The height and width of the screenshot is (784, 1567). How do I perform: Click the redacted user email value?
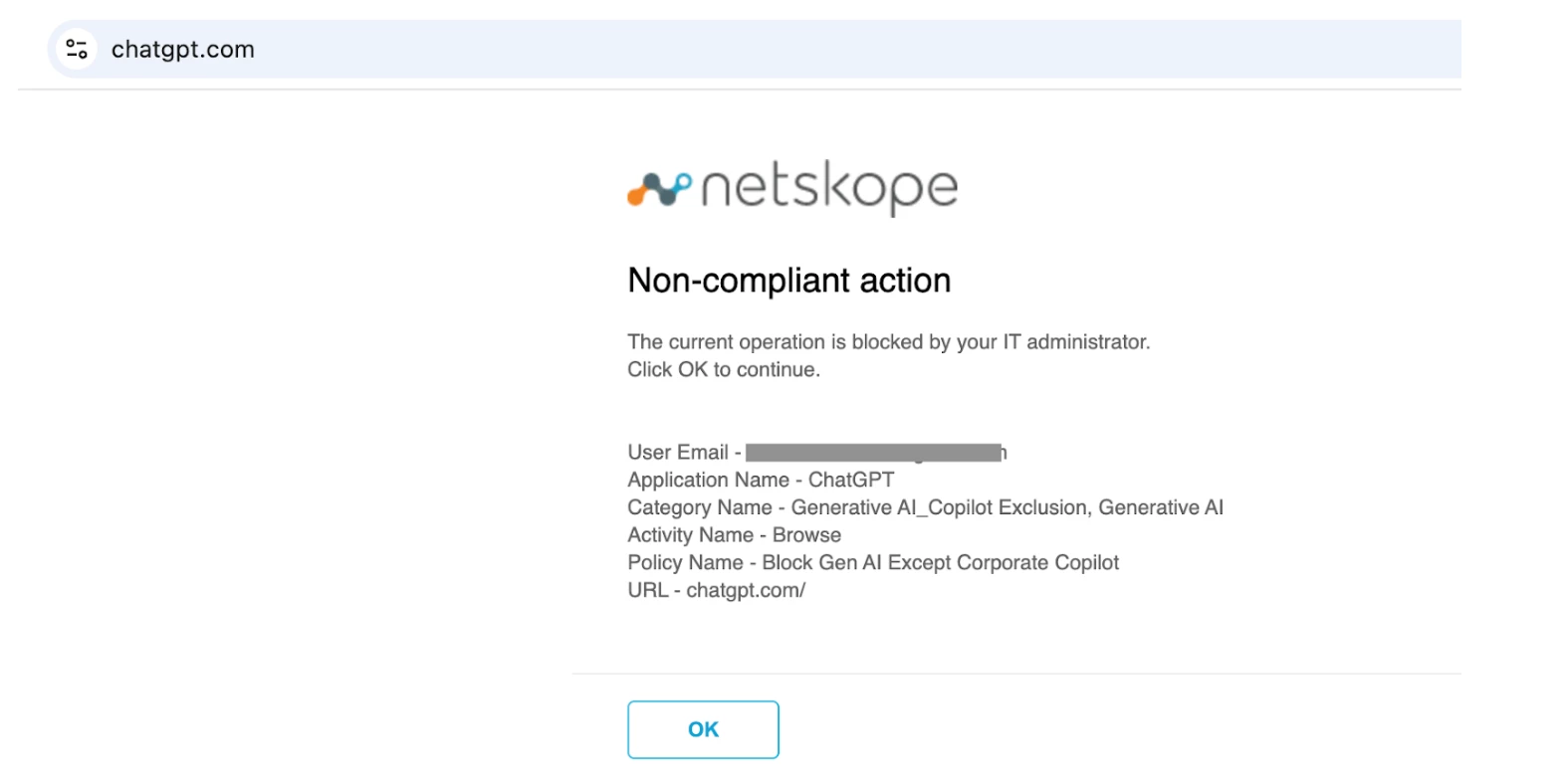click(x=873, y=453)
